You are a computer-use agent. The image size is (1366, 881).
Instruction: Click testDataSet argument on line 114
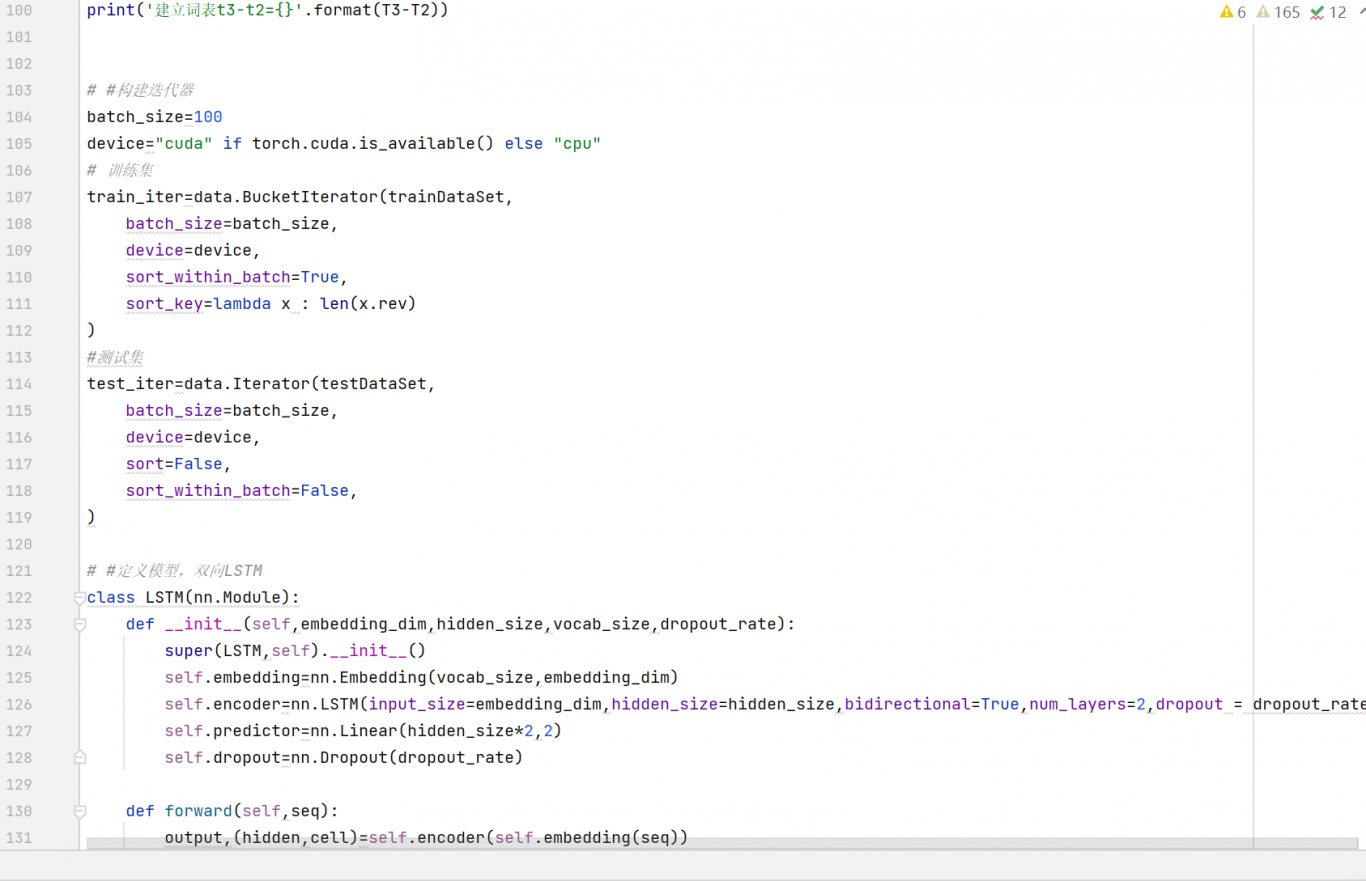[x=372, y=384]
